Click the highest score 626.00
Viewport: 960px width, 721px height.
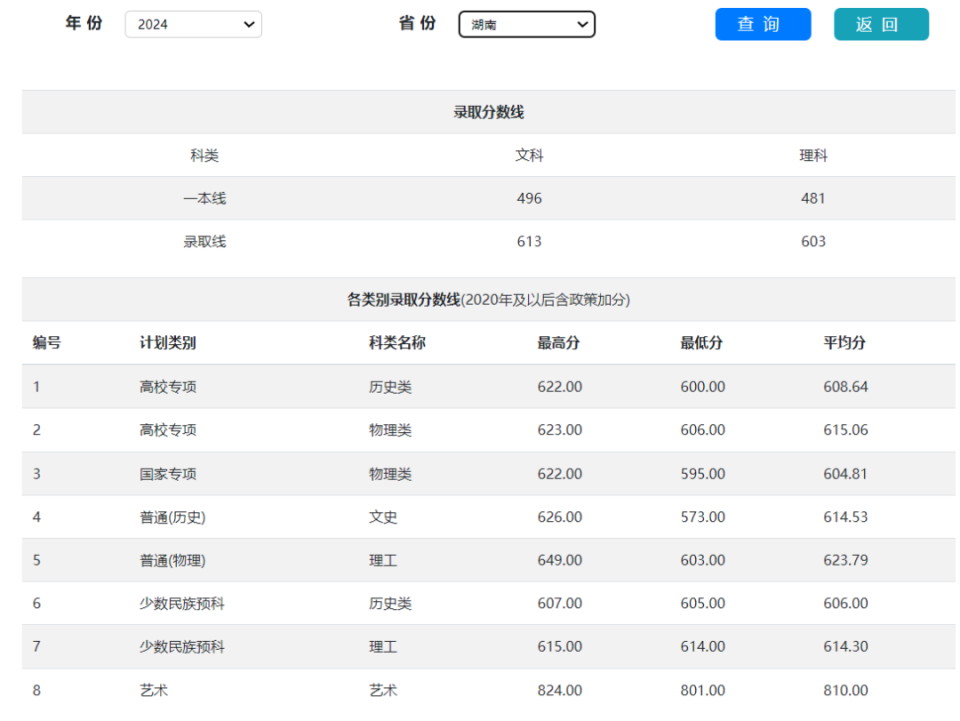tap(560, 517)
